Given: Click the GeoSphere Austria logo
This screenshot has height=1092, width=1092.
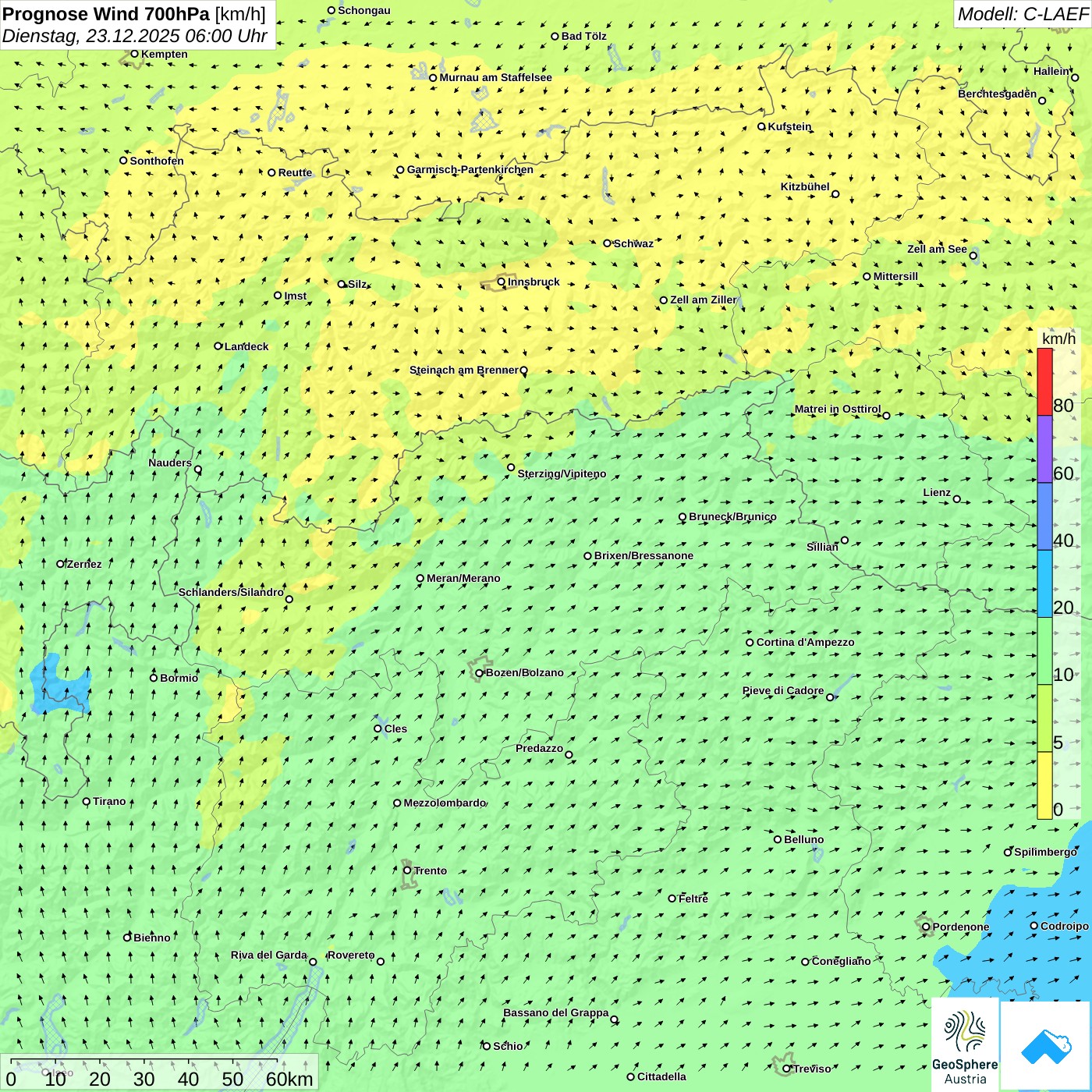Looking at the screenshot, I should [x=965, y=1046].
